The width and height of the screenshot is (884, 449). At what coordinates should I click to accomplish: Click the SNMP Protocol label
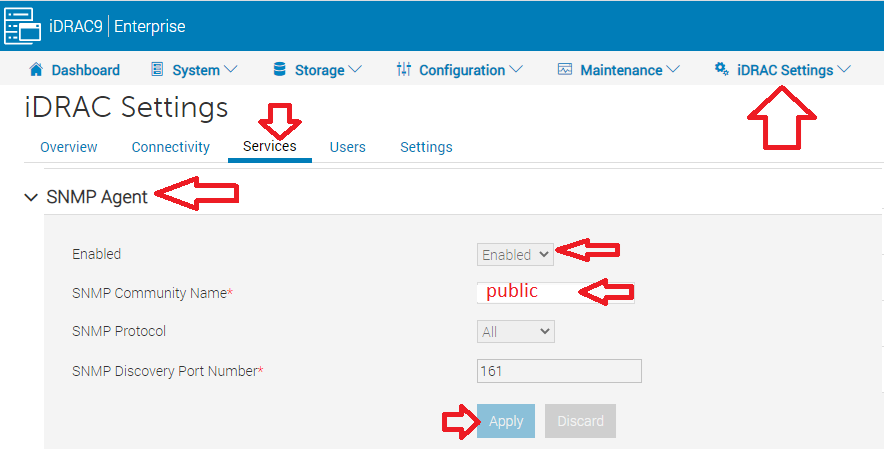coord(119,331)
